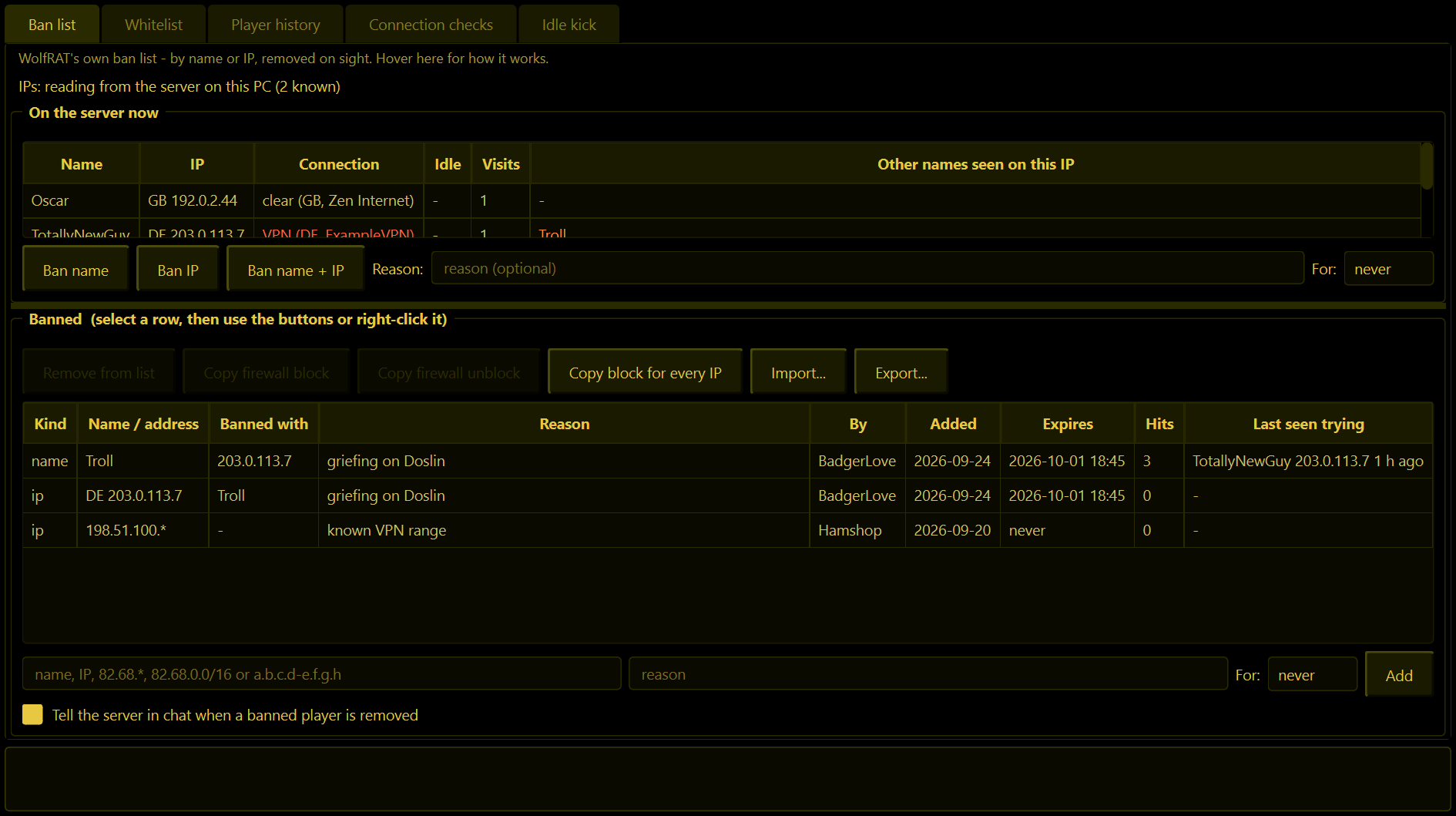The width and height of the screenshot is (1456, 816).
Task: Switch to the Whitelist tab
Action: tap(153, 25)
